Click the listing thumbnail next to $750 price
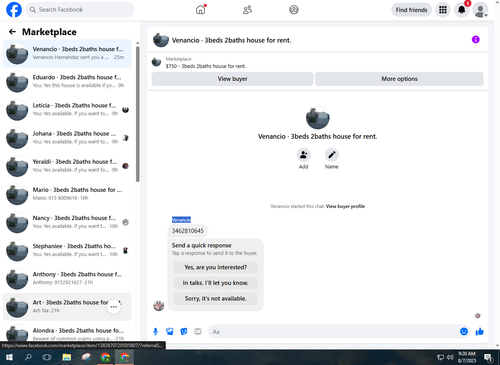This screenshot has width=500, height=365. click(156, 62)
